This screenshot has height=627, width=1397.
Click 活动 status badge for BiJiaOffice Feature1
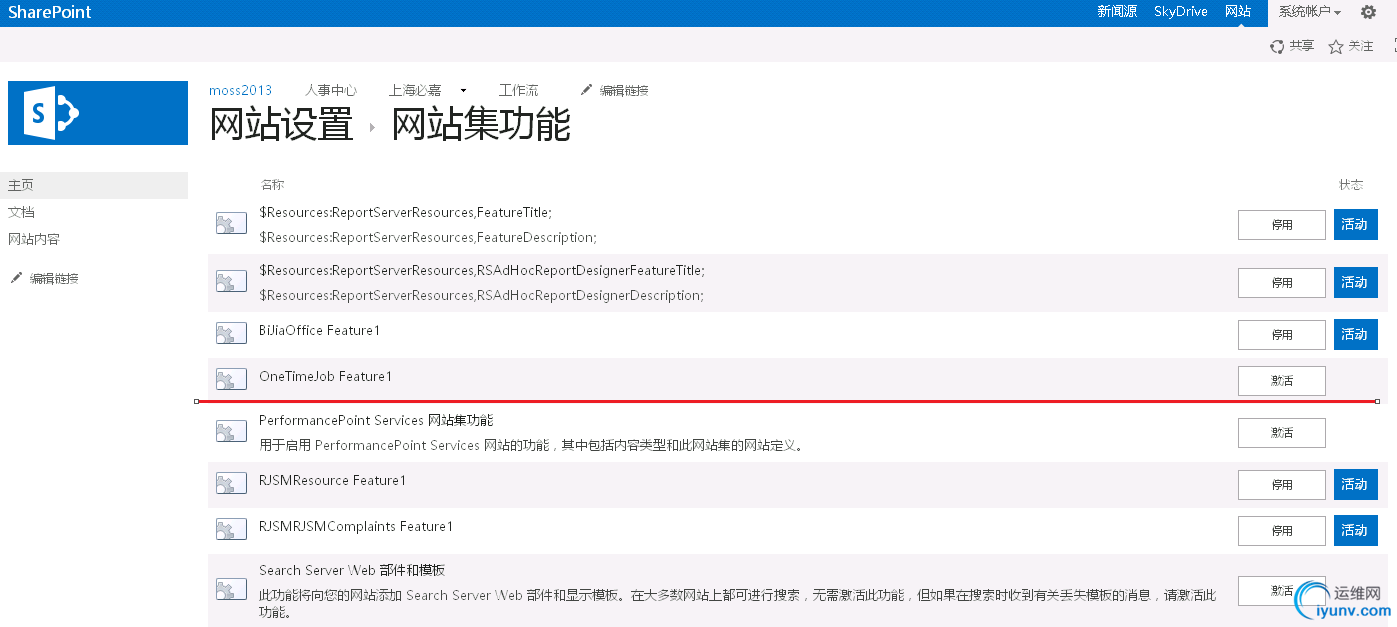[x=1356, y=335]
